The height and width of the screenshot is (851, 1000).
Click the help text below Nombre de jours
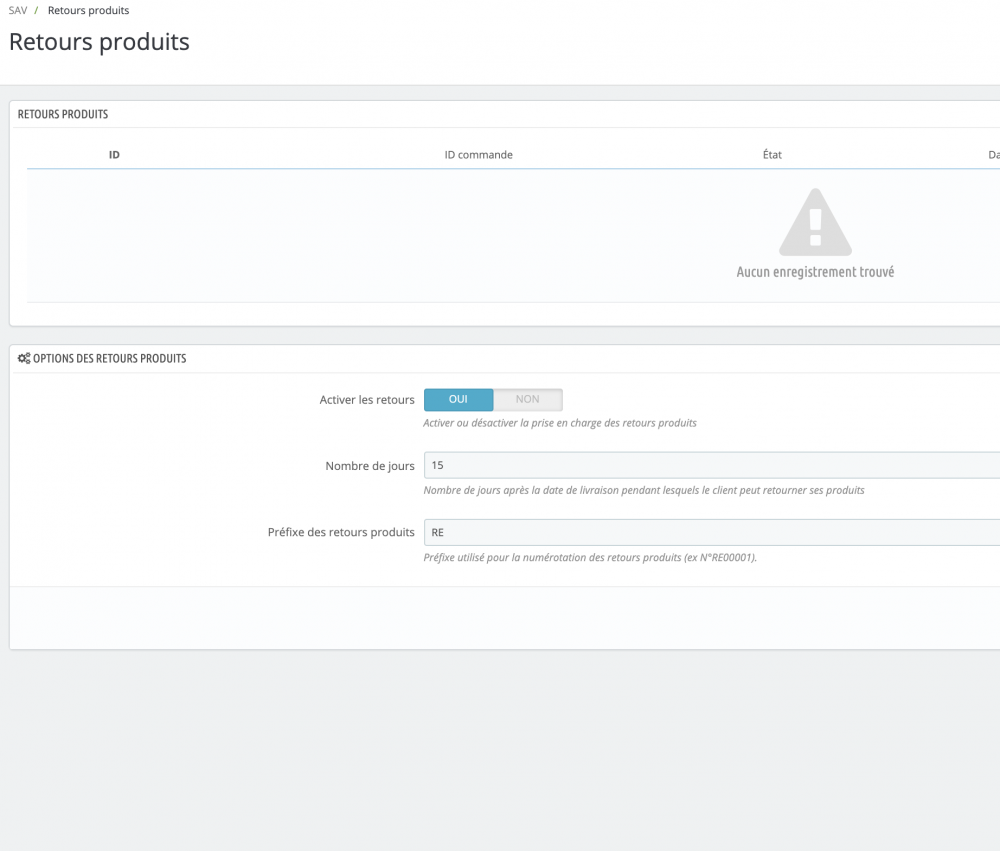pyautogui.click(x=643, y=490)
